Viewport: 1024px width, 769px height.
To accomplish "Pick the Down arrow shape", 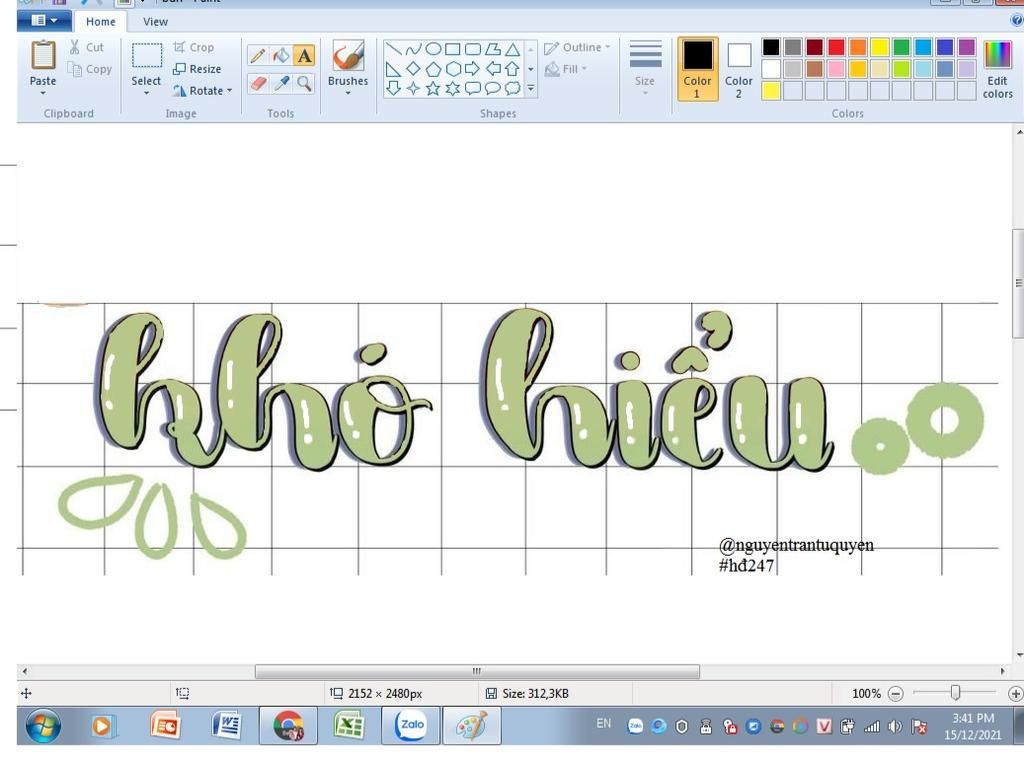I will tap(393, 88).
